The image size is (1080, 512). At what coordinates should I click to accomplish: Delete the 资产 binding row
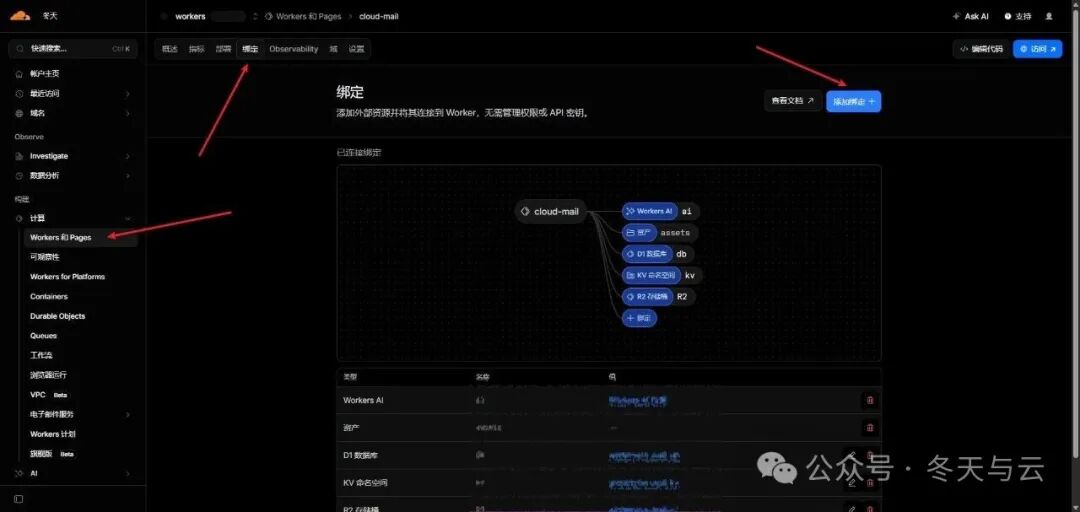coord(870,428)
